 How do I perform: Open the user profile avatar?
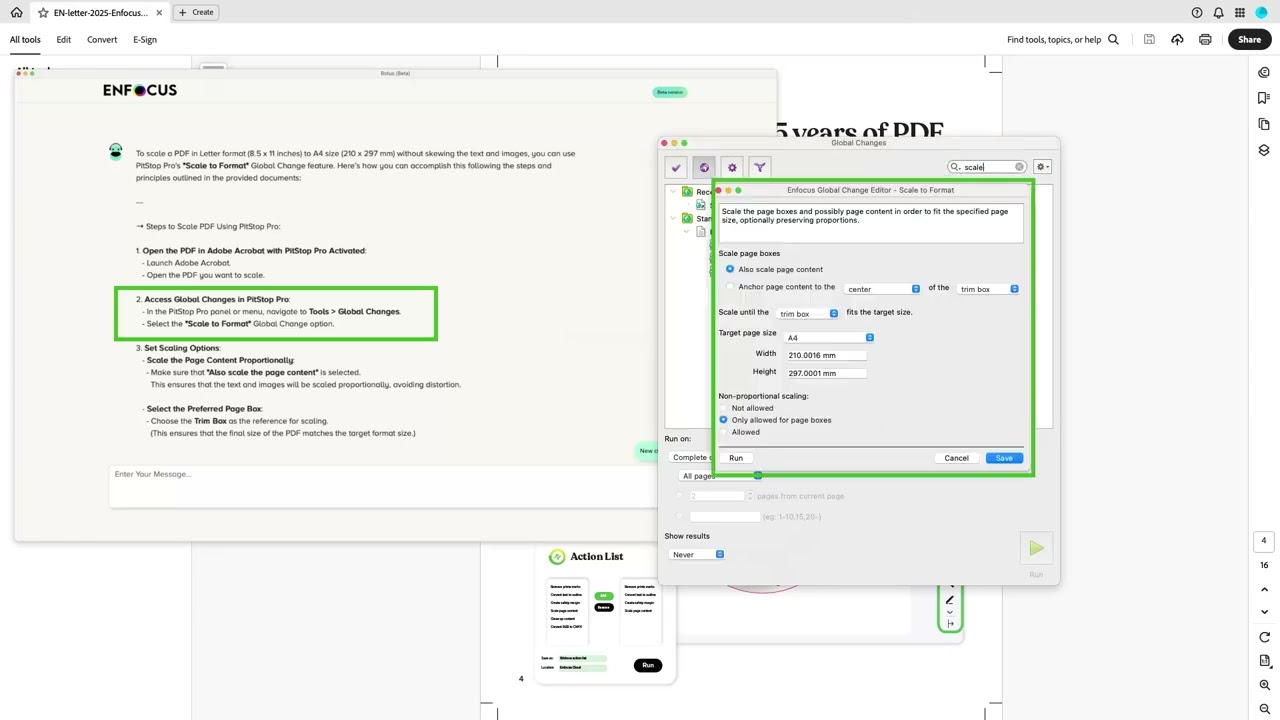[1261, 13]
